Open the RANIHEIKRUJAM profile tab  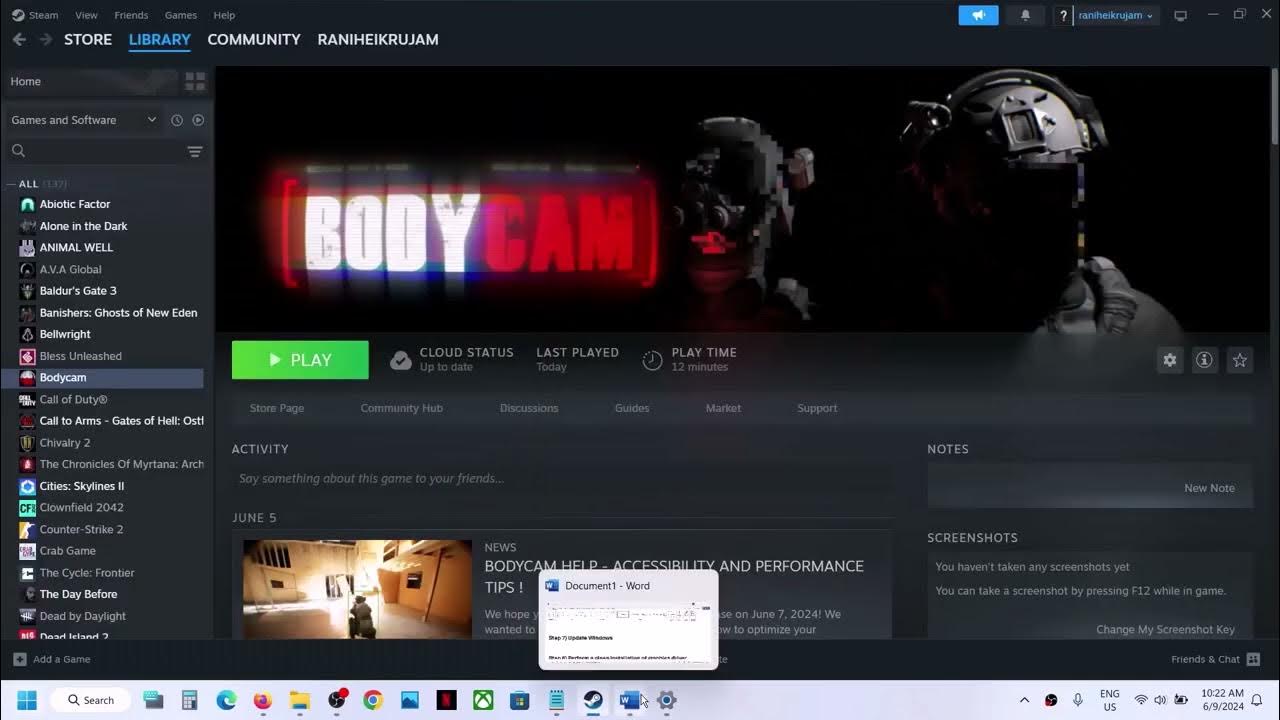point(378,39)
